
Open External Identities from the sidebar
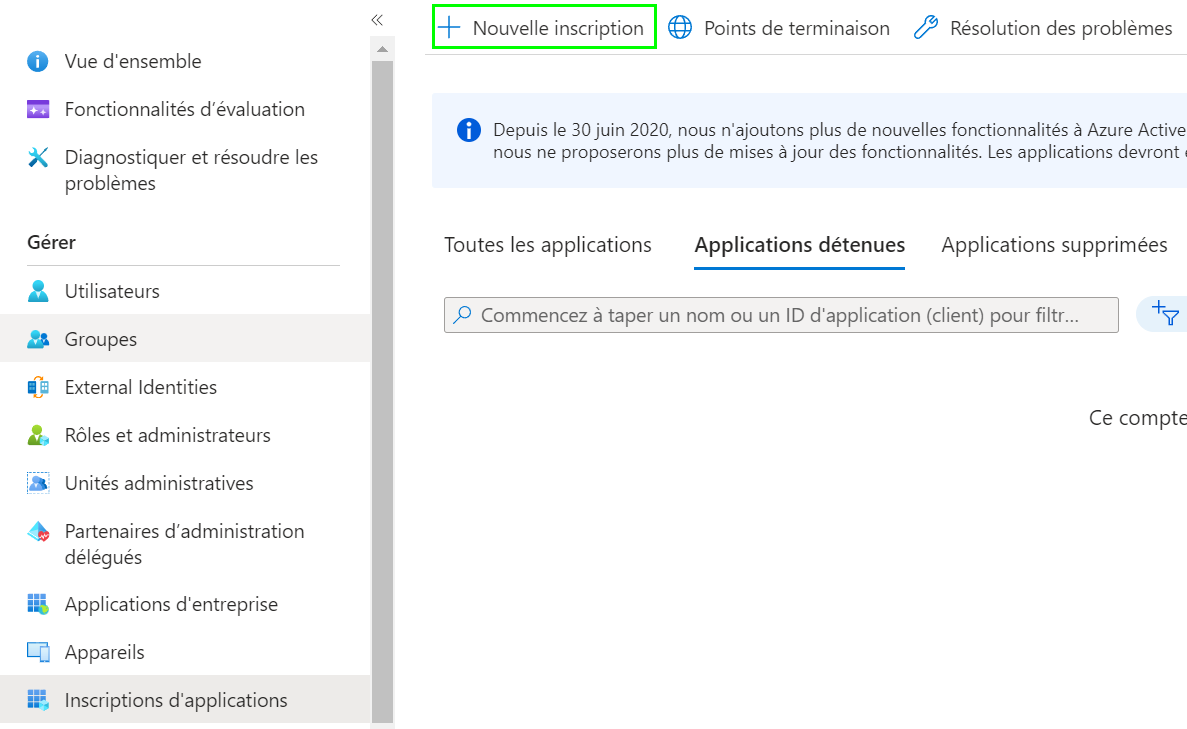click(x=39, y=387)
